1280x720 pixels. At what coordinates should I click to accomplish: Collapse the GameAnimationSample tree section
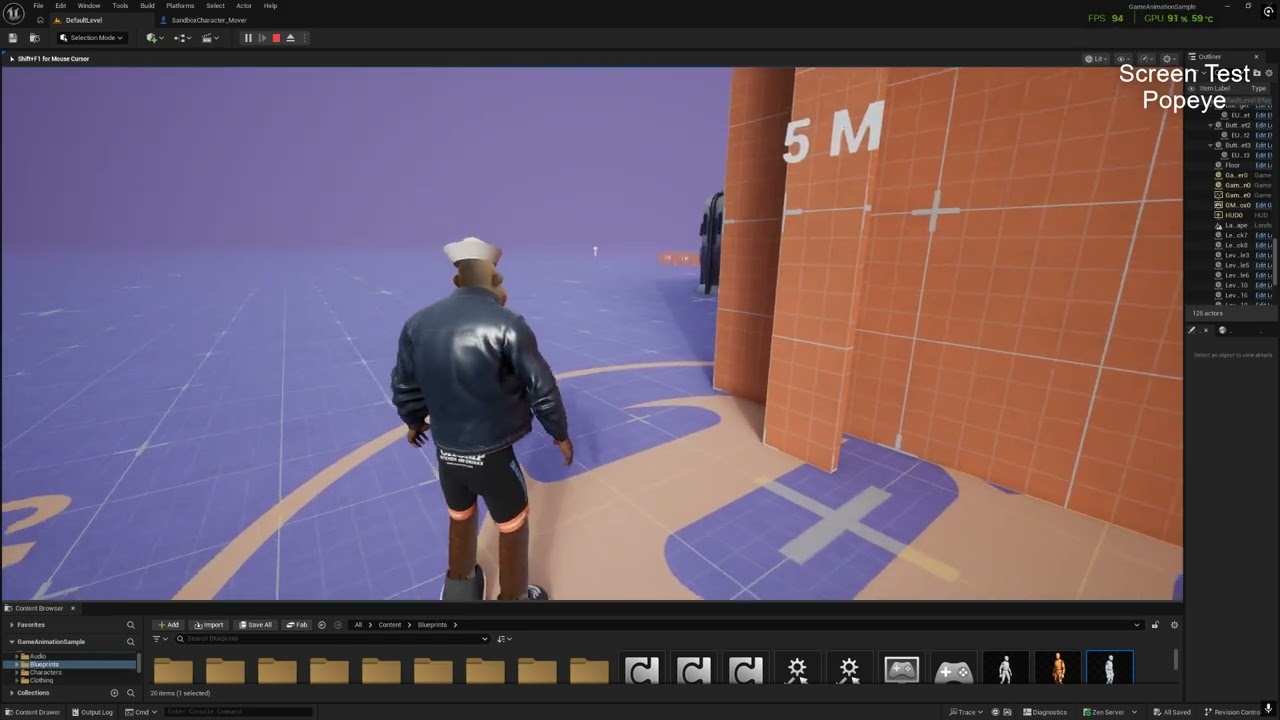[x=12, y=642]
